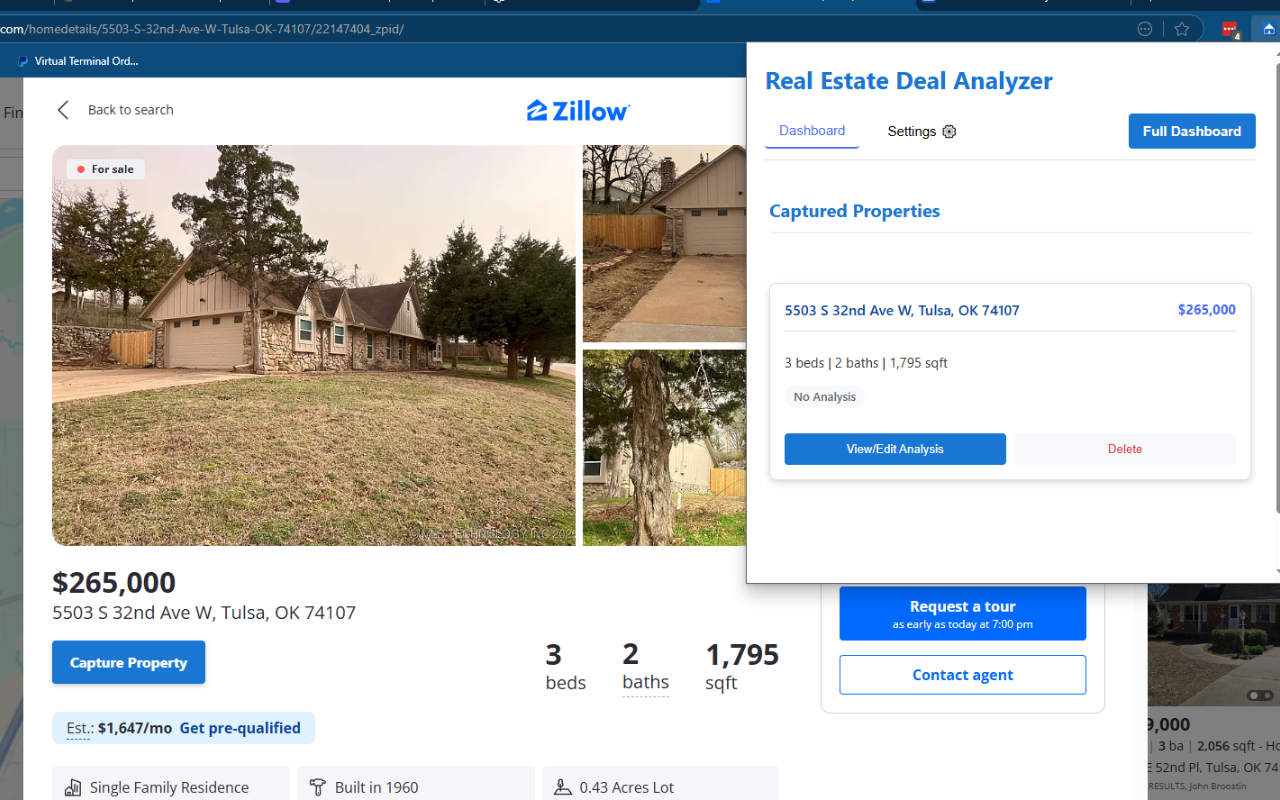Click the Real Estate Deal Analyzer extension icon
1280x800 pixels.
point(1268,29)
